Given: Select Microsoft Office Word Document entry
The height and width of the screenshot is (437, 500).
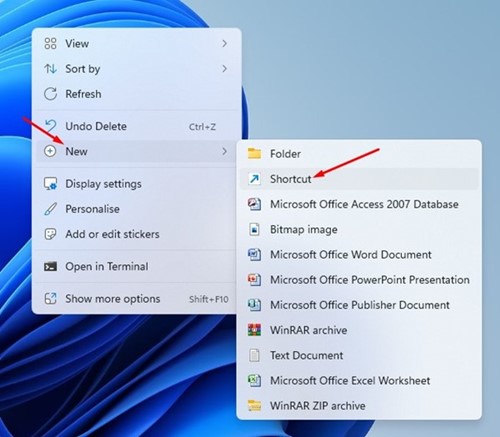Looking at the screenshot, I should 359,255.
